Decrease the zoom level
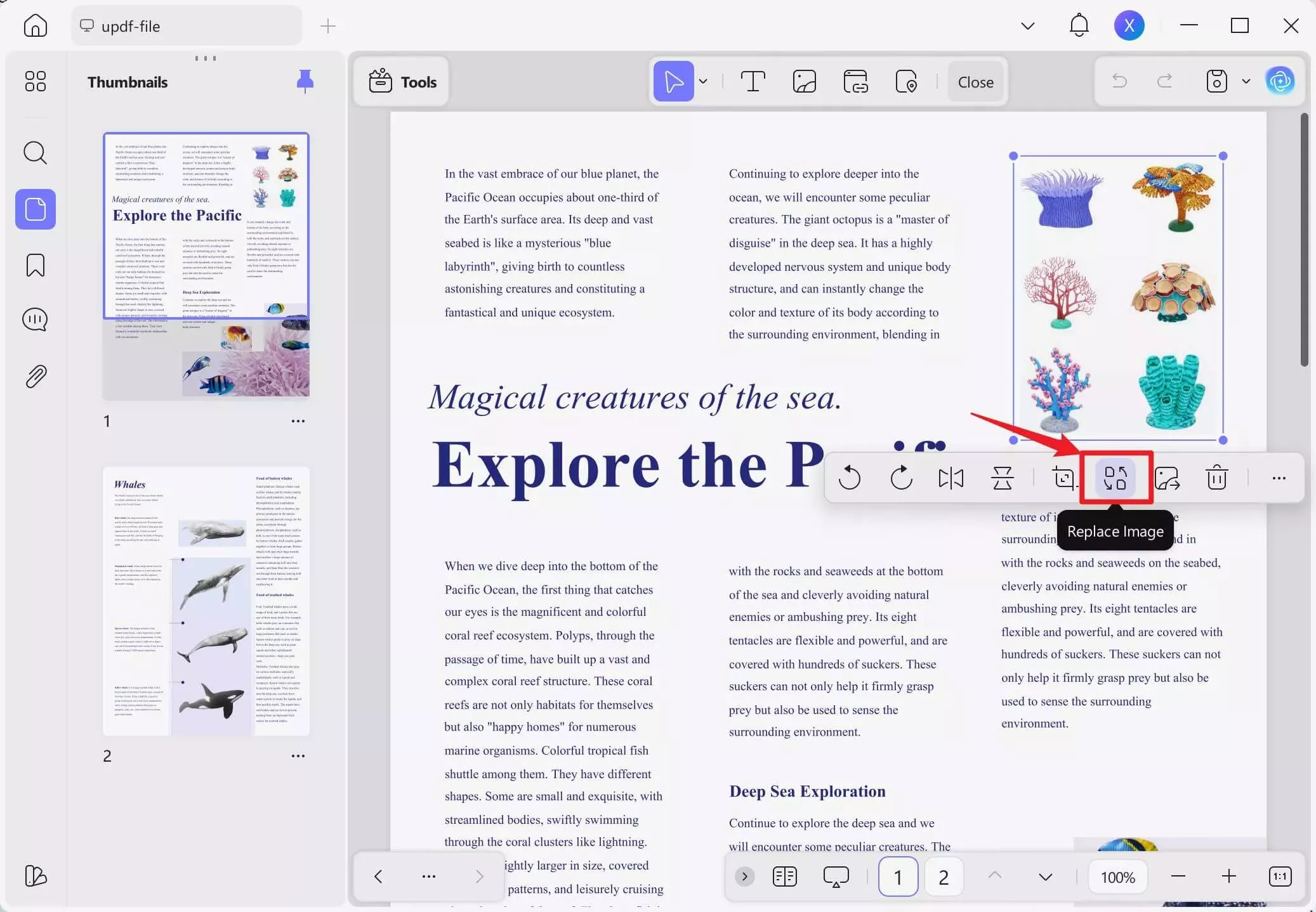The width and height of the screenshot is (1316, 912). (1179, 876)
